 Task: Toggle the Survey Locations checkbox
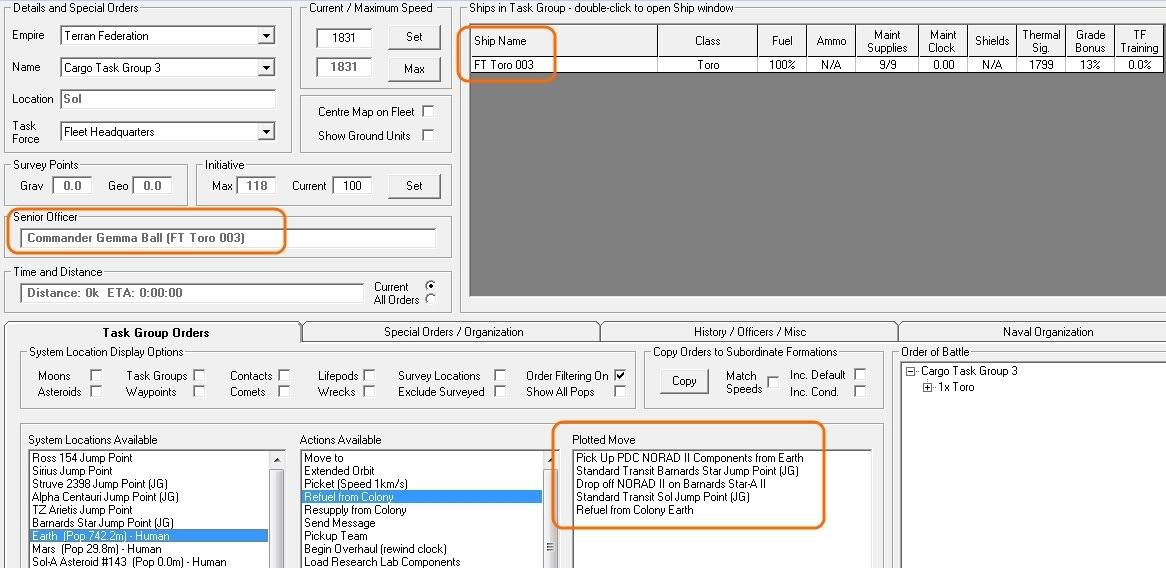coord(500,375)
